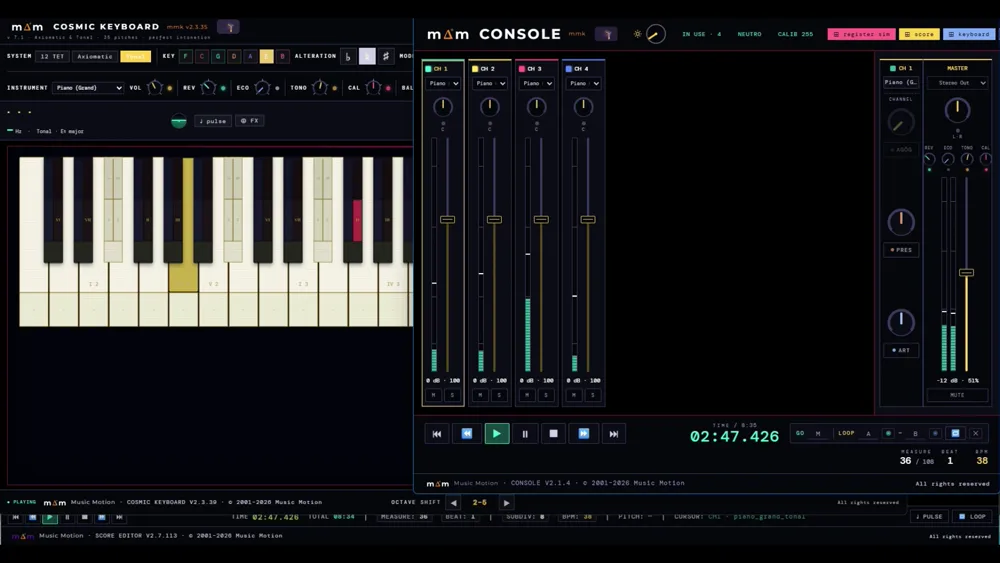1000x563 pixels.
Task: Fast forward in Console transport
Action: point(584,434)
